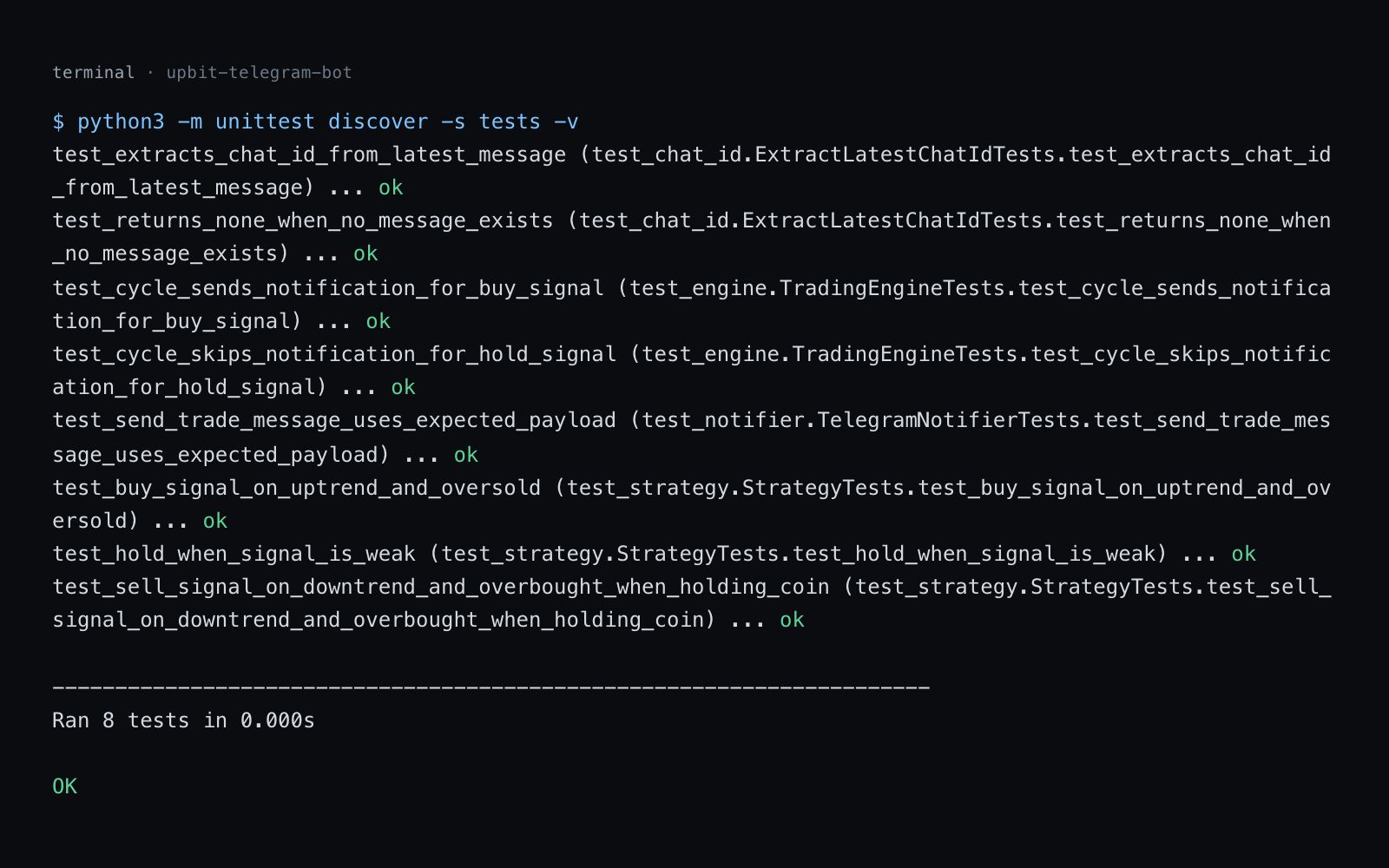
Task: Click the test_cycle_skips_notification_for_hold_signal line
Action: pyautogui.click(x=692, y=371)
